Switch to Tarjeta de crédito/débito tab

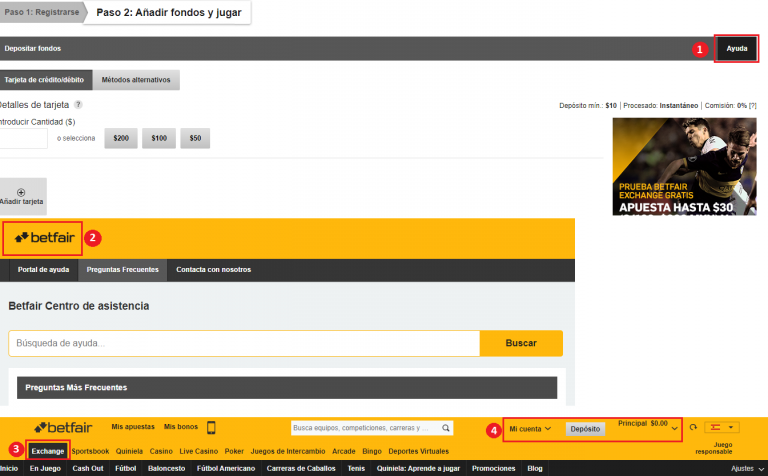point(45,80)
